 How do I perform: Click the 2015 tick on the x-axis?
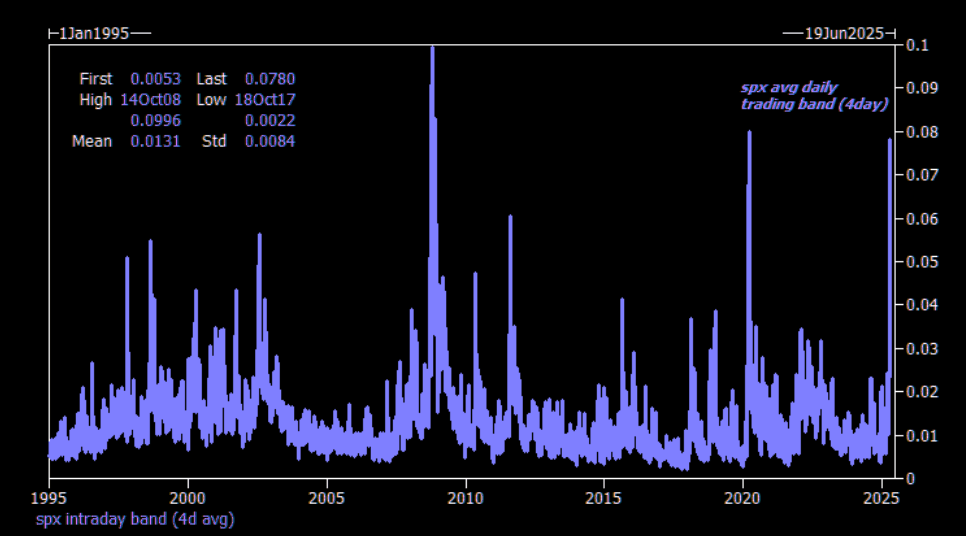pyautogui.click(x=603, y=497)
